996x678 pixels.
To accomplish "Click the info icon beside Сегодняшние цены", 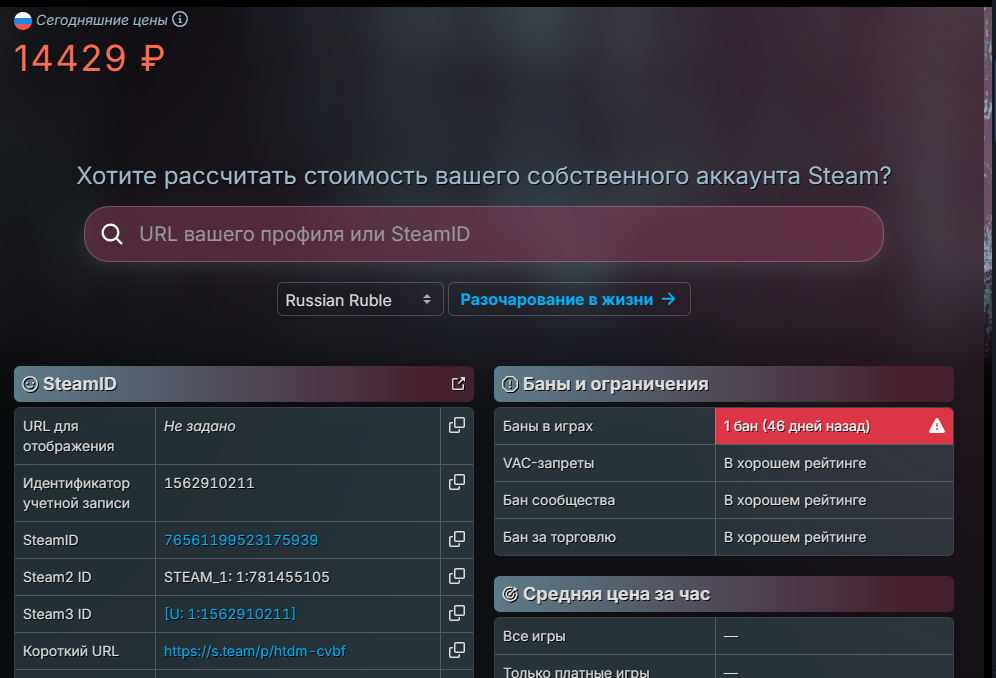I will [x=180, y=20].
